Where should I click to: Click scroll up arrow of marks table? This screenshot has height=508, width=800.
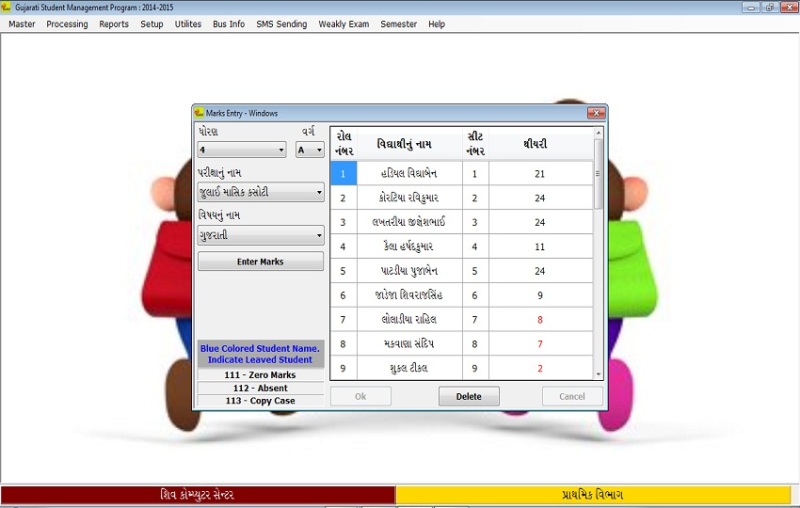(x=598, y=132)
